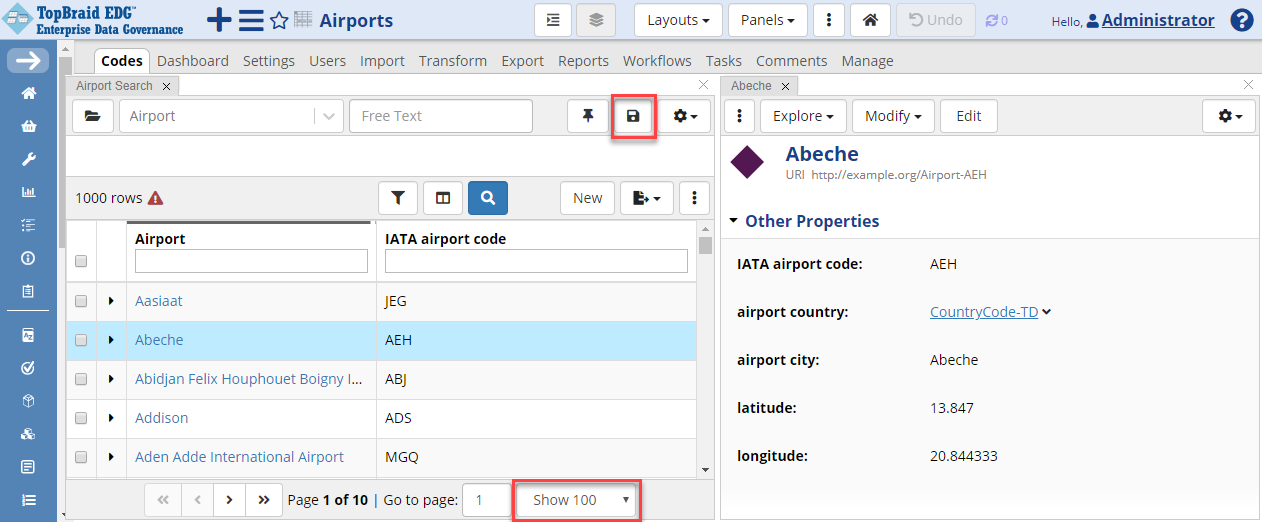1262x522 pixels.
Task: Check the checkbox for Aasiaat row
Action: [81, 301]
